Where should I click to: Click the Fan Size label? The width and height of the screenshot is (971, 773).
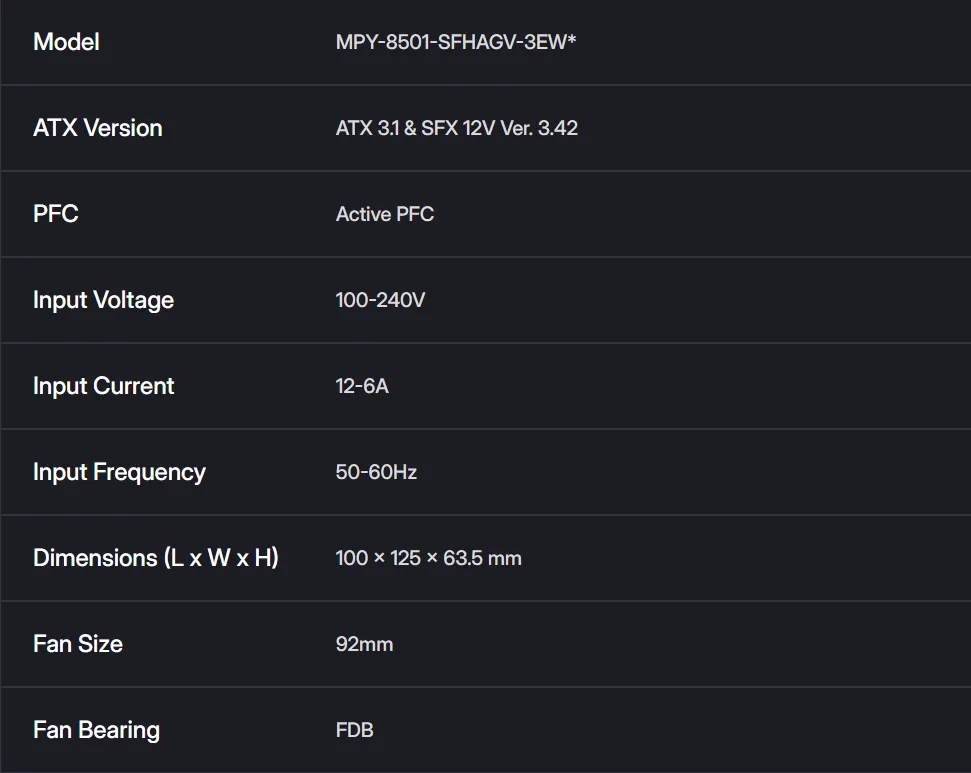77,644
